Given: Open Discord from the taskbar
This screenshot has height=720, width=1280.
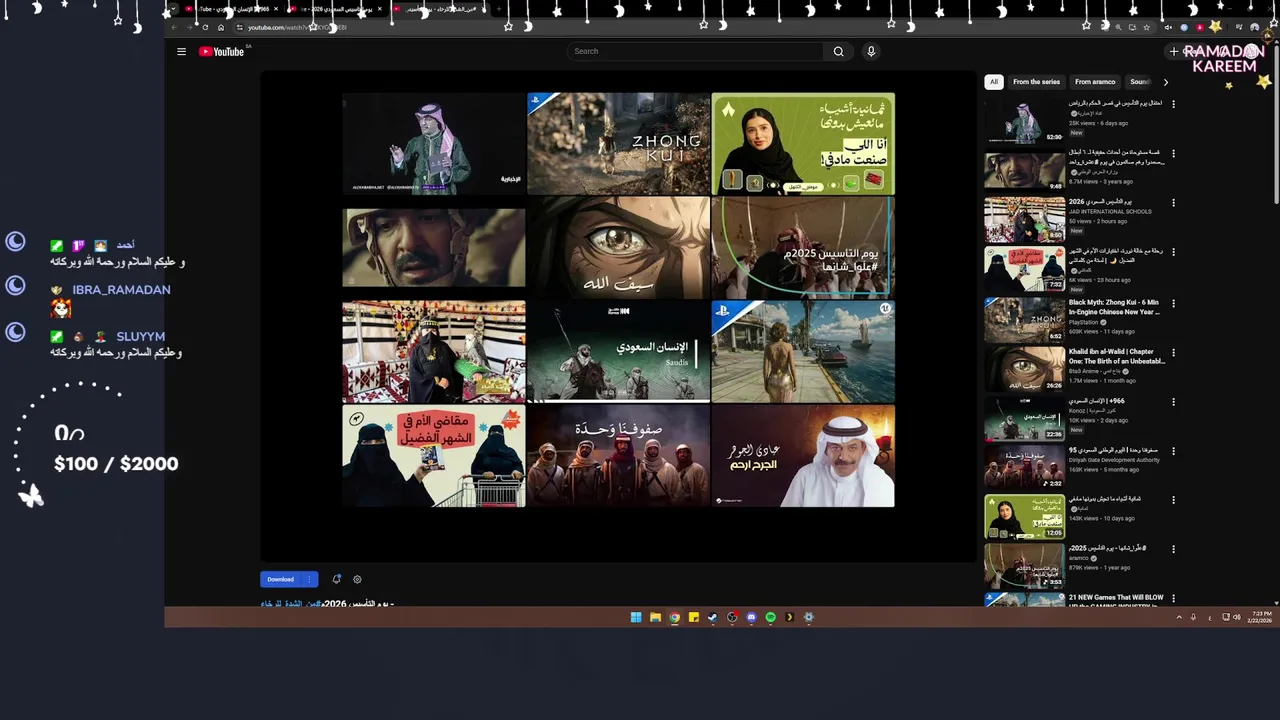Looking at the screenshot, I should coord(751,617).
